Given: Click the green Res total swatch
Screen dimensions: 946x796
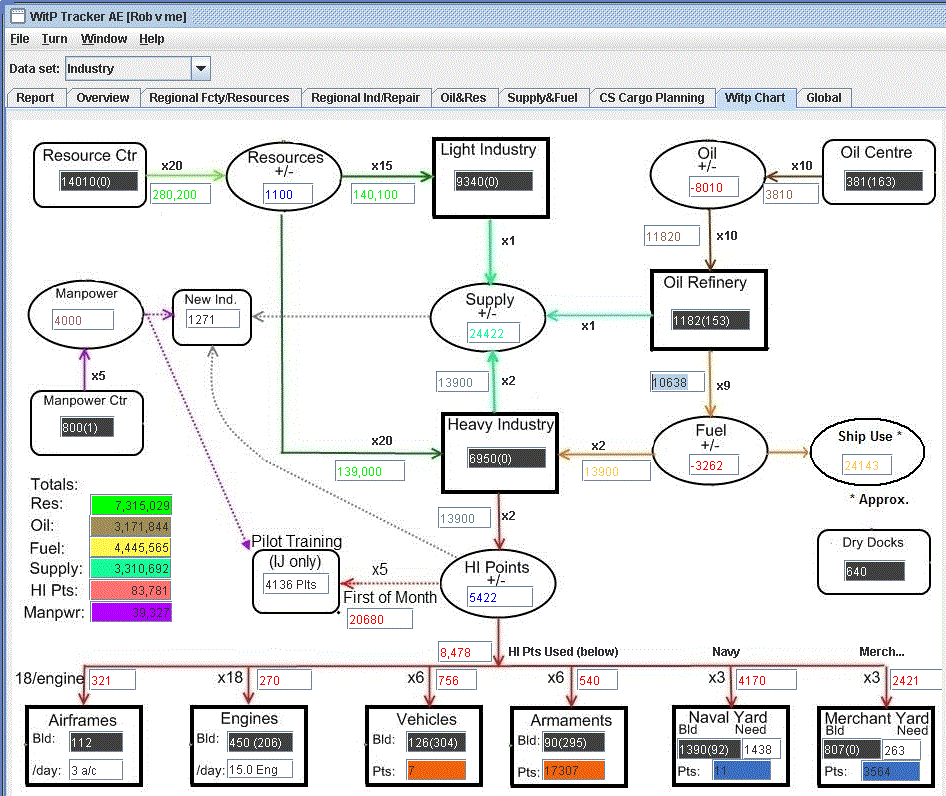Looking at the screenshot, I should point(131,505).
